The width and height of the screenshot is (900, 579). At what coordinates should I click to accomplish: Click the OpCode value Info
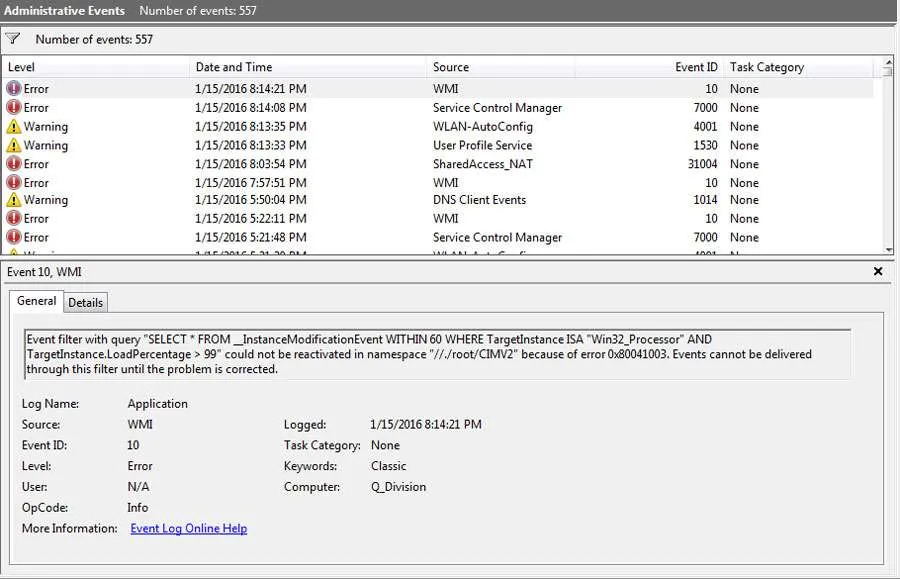tap(138, 507)
